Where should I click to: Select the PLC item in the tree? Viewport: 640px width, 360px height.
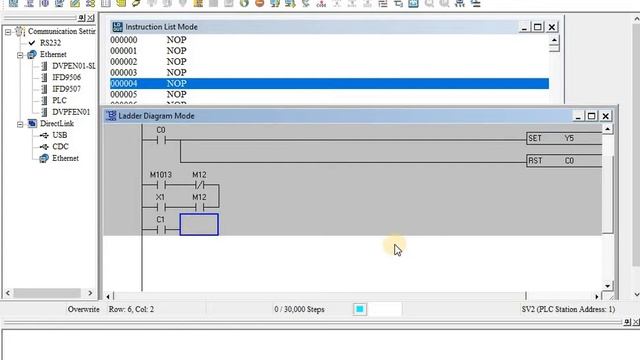click(59, 100)
